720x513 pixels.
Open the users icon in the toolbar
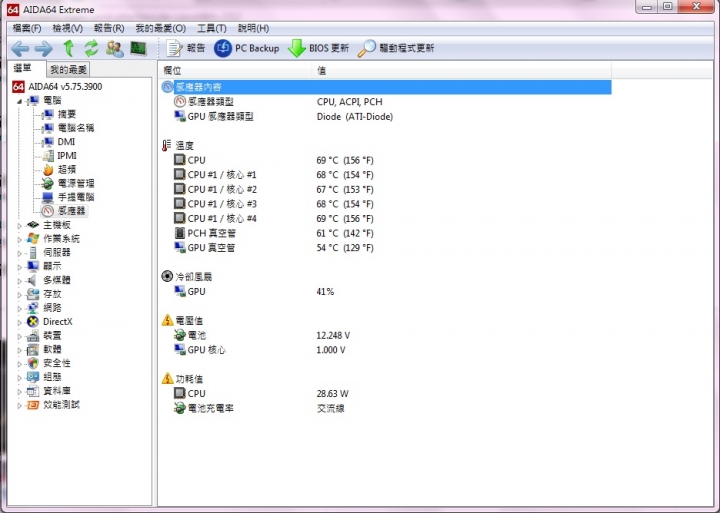click(x=114, y=48)
